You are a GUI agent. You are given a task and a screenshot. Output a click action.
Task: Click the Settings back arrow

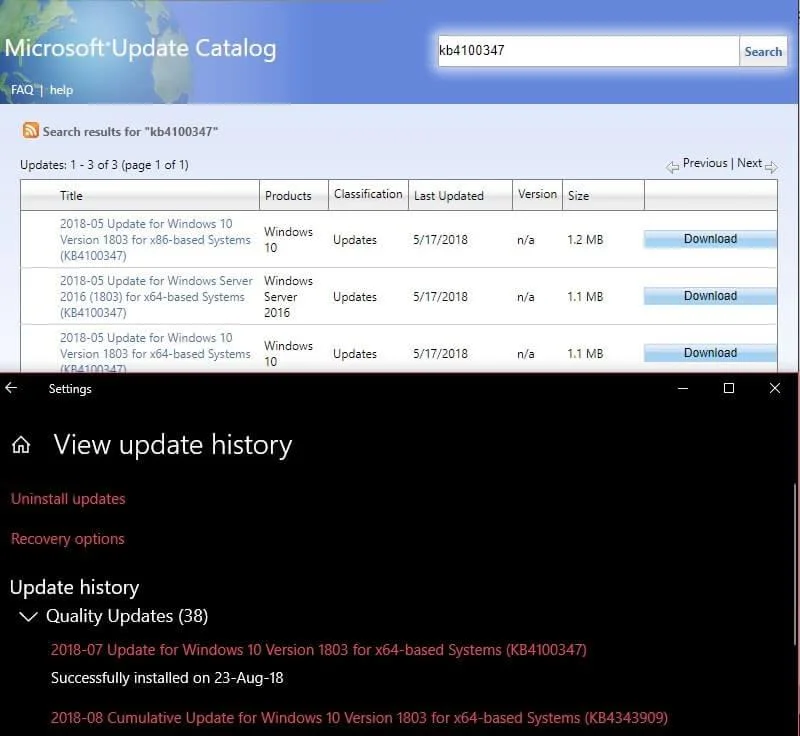pos(11,388)
